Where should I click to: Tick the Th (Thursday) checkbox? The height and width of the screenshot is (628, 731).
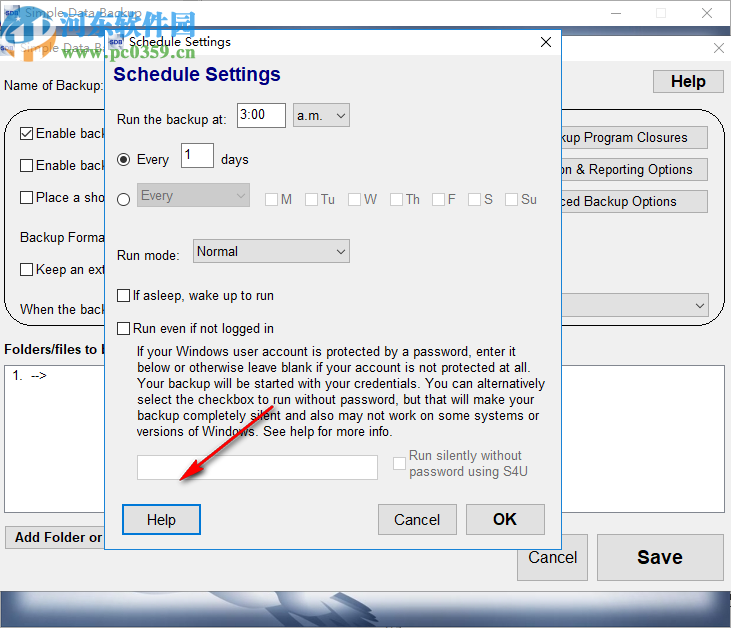396,200
